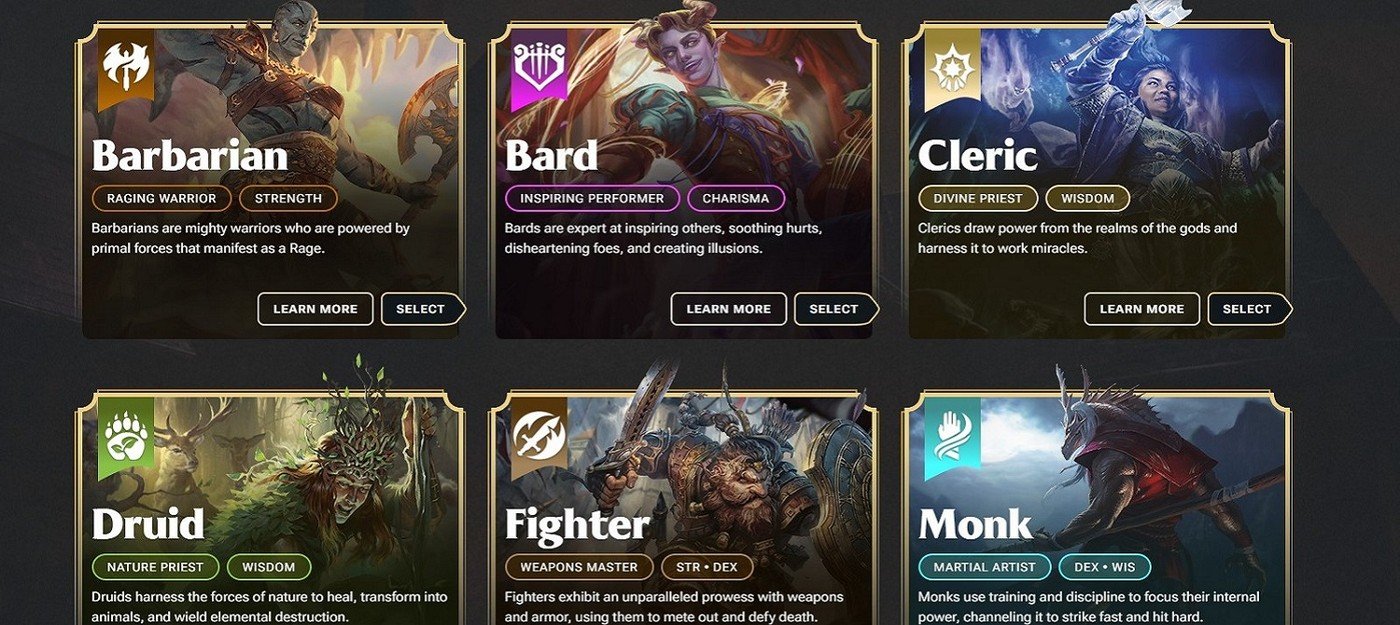The width and height of the screenshot is (1400, 625).
Task: Open Learn More for Cleric
Action: [1142, 309]
